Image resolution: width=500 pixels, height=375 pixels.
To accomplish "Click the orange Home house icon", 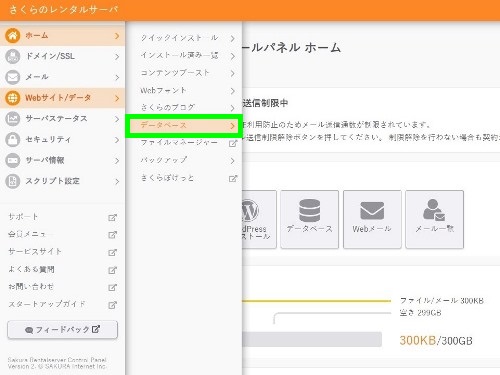I will [13, 35].
